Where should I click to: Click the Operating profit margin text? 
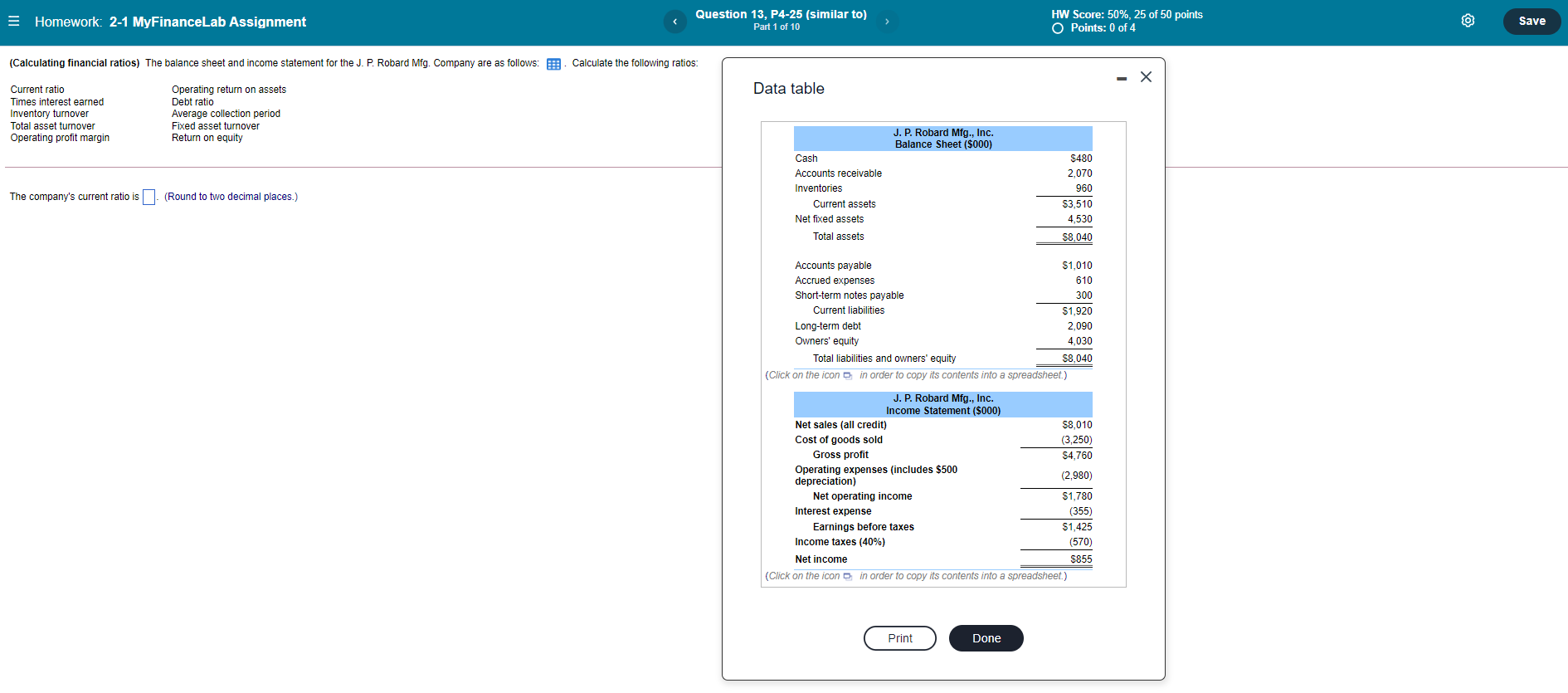click(x=60, y=138)
